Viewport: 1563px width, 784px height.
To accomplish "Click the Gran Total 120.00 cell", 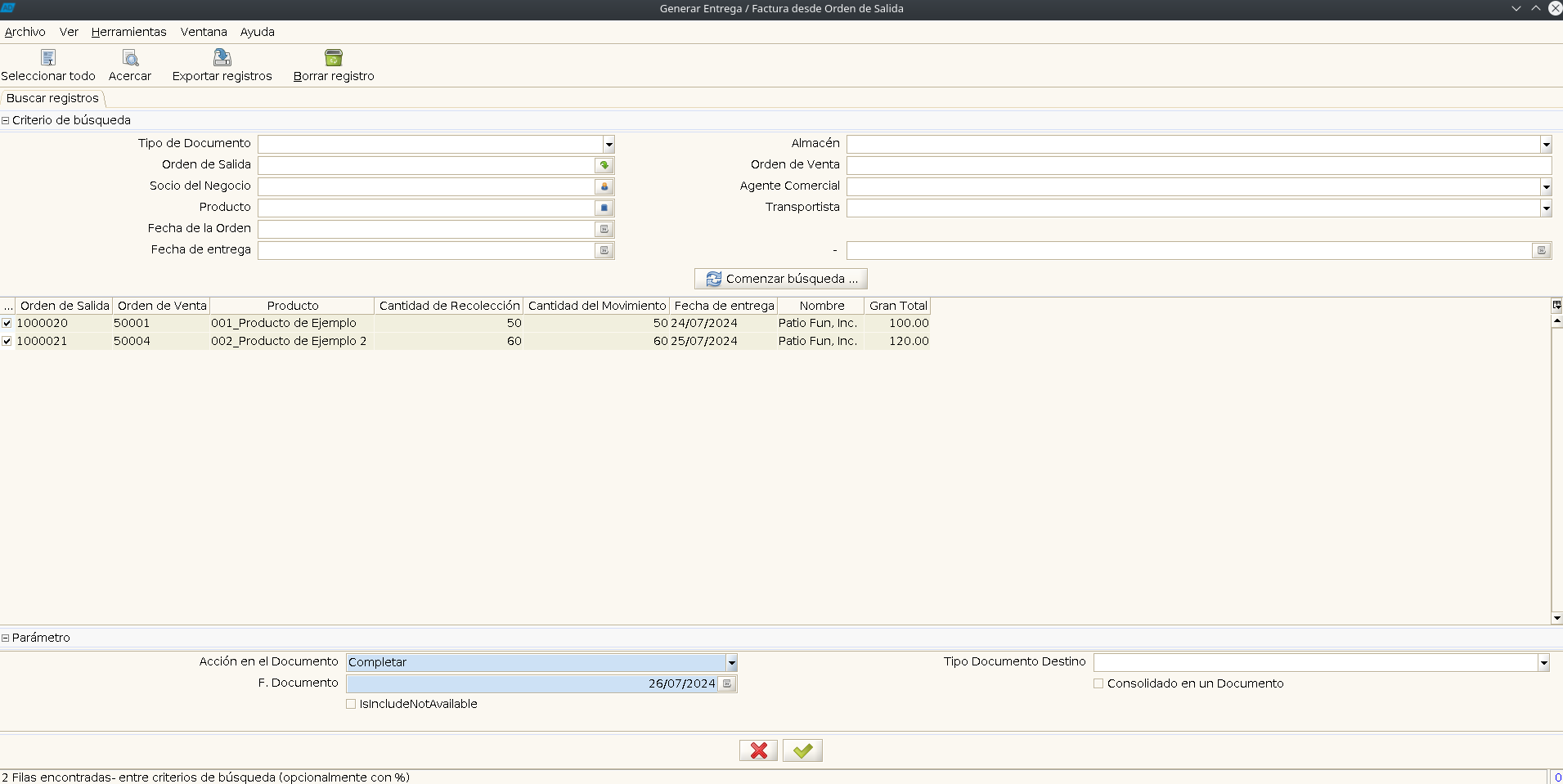I will tap(897, 341).
